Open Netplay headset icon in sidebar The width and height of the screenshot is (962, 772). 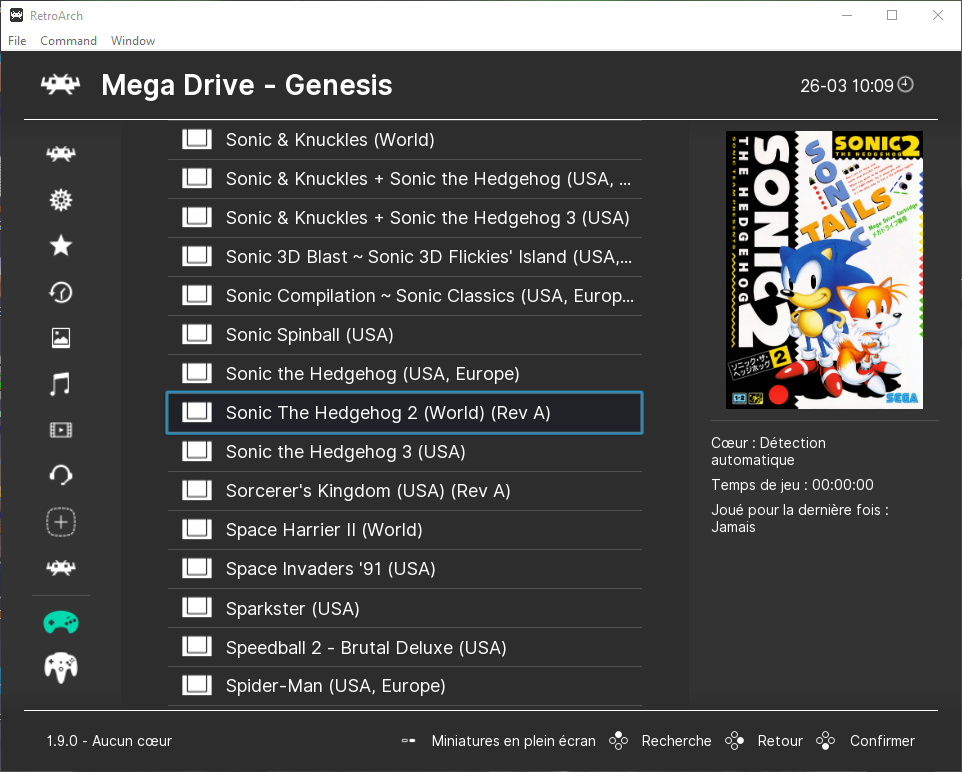tap(61, 476)
